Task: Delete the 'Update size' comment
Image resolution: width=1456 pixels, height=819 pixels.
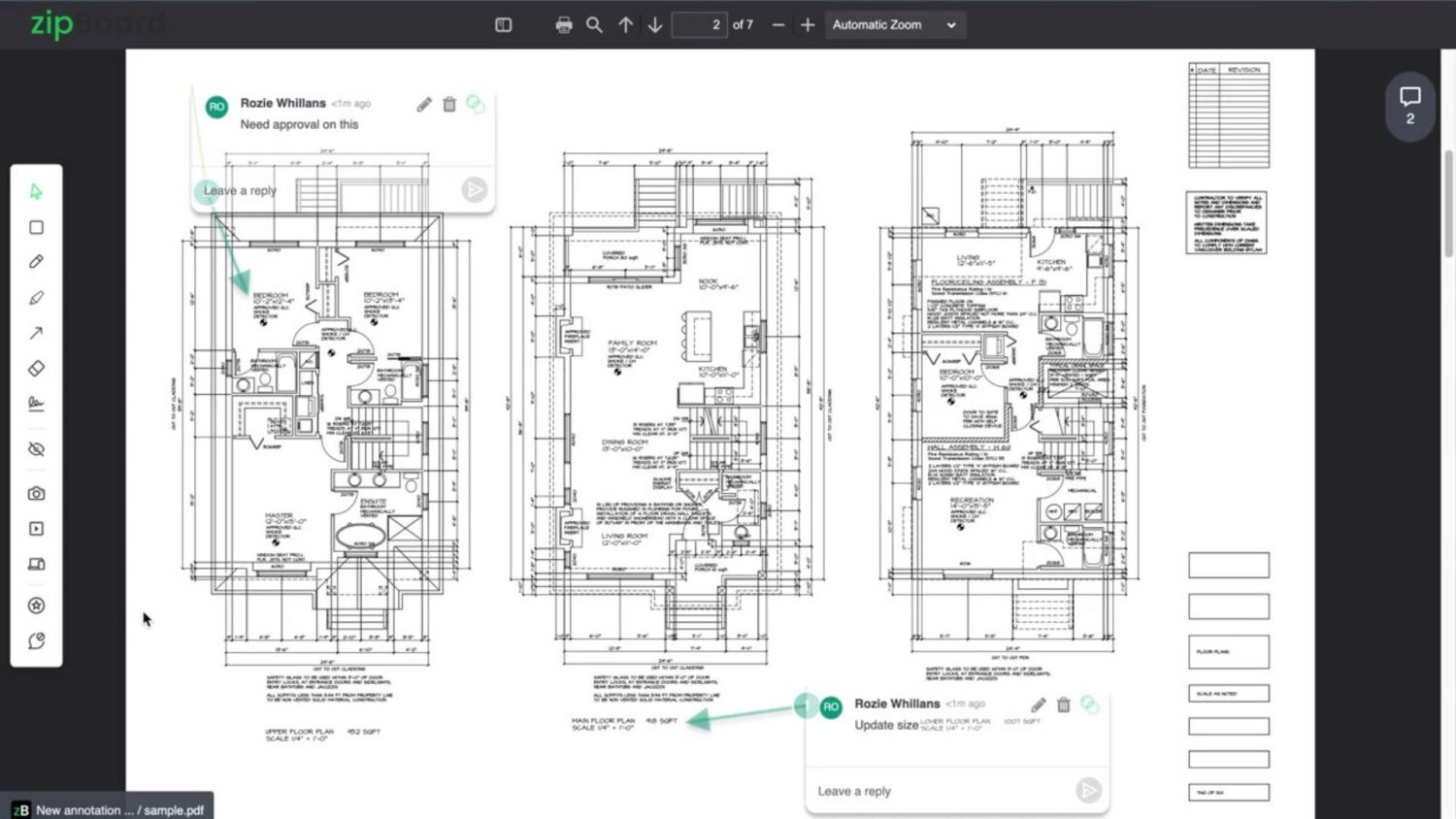Action: [1063, 704]
